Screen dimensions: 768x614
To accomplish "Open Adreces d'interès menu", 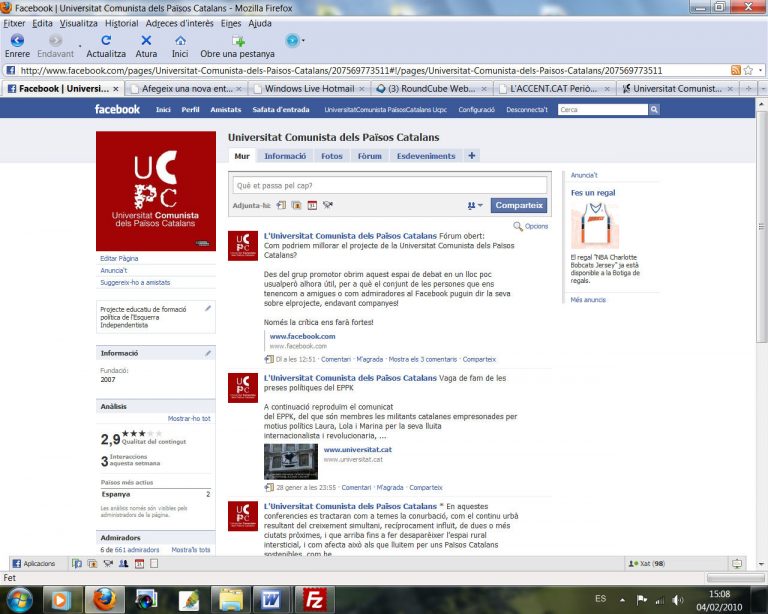I will pyautogui.click(x=179, y=23).
